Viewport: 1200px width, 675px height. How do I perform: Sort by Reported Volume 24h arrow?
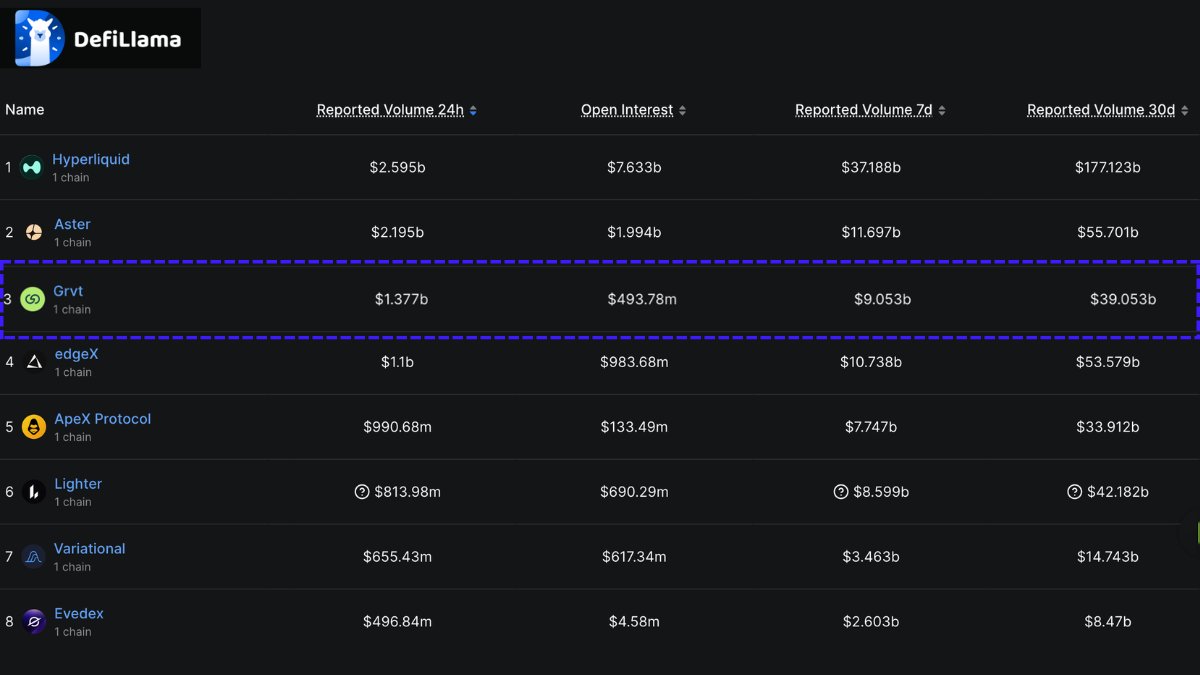click(473, 111)
